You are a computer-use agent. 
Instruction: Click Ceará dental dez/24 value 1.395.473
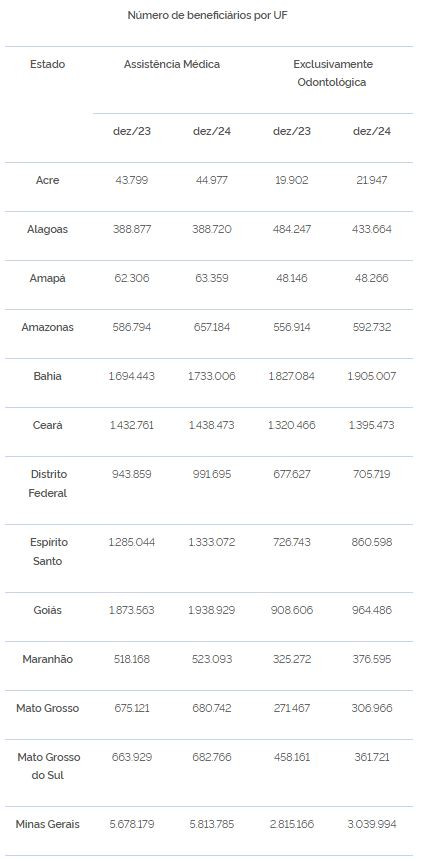tap(371, 425)
